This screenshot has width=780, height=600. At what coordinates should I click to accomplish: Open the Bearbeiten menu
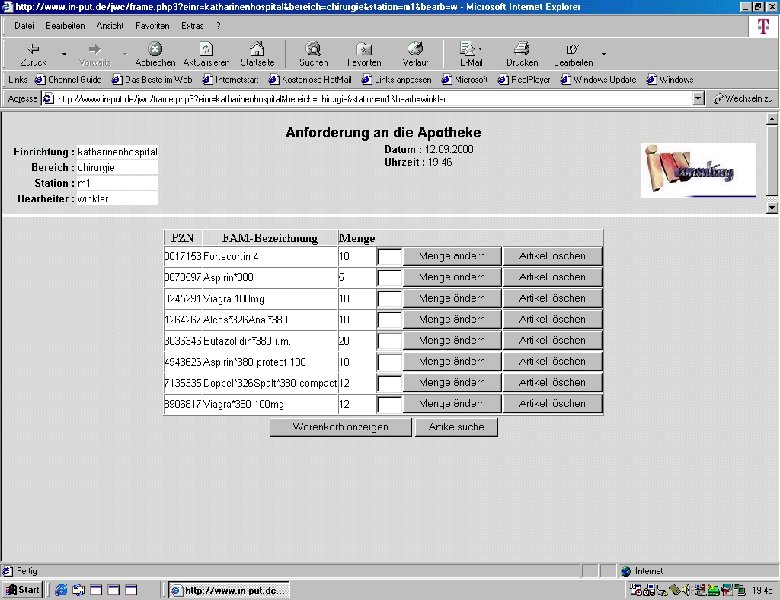65,26
